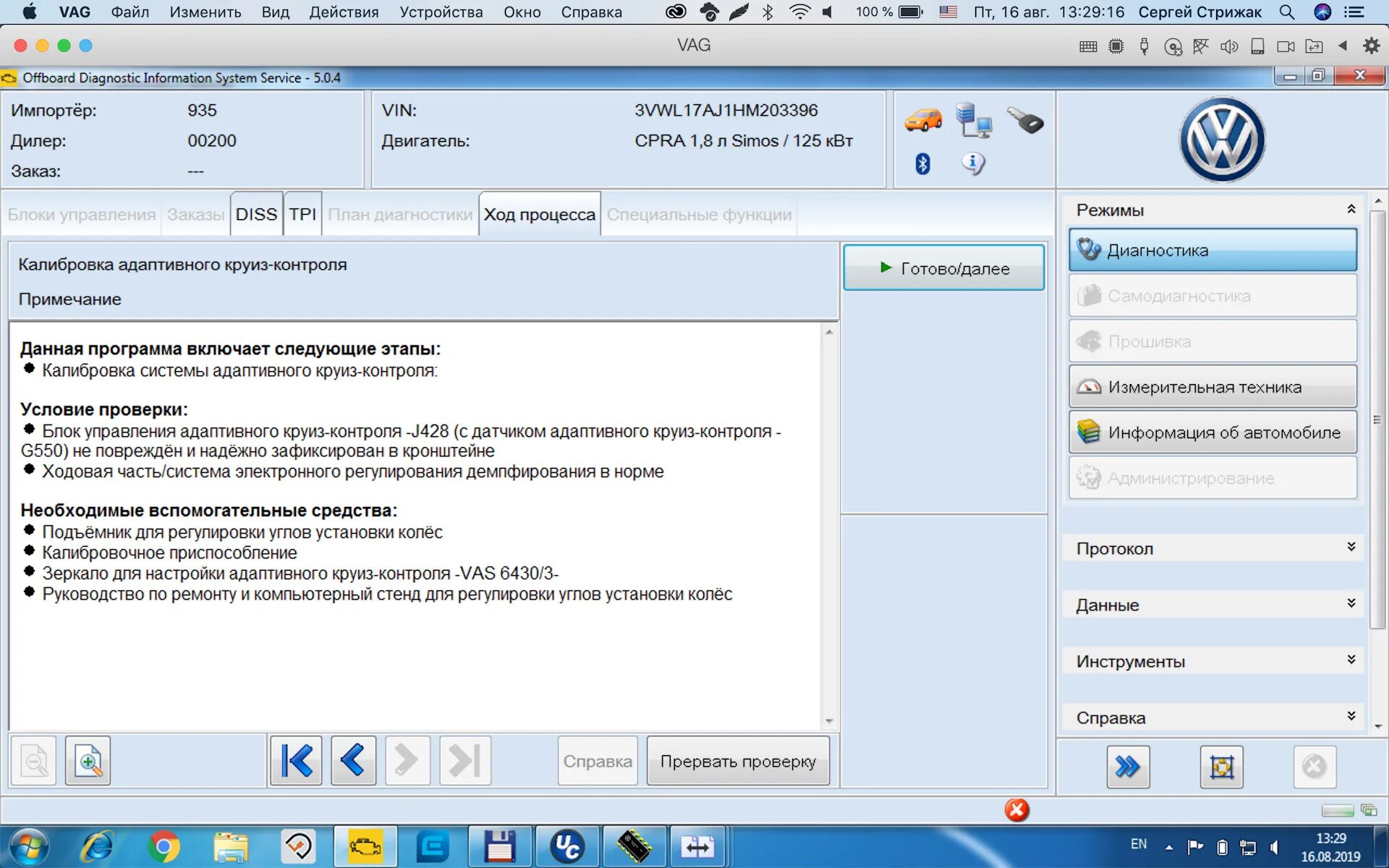Click the Bluetooth status icon in ODIS
This screenshot has height=868, width=1389.
pyautogui.click(x=922, y=164)
